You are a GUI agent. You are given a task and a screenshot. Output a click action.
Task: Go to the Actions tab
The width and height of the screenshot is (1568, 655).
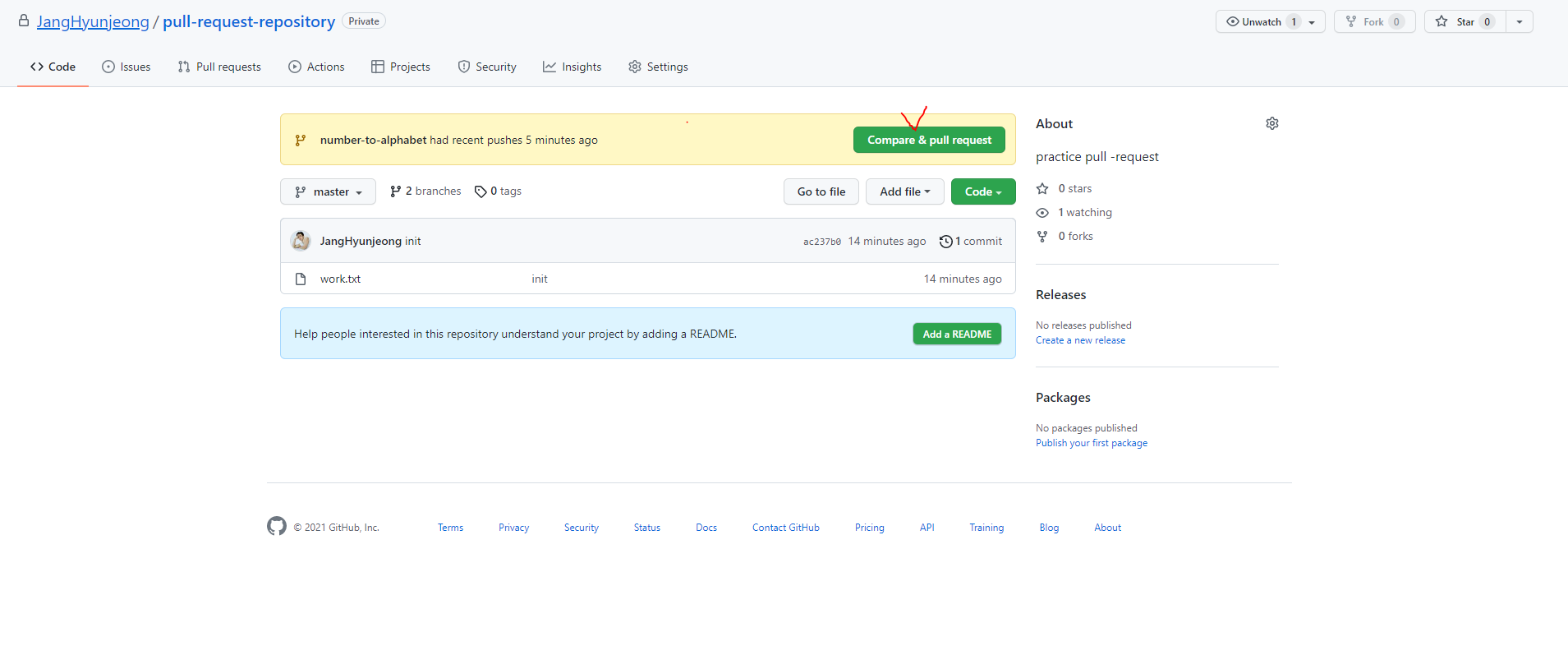316,67
